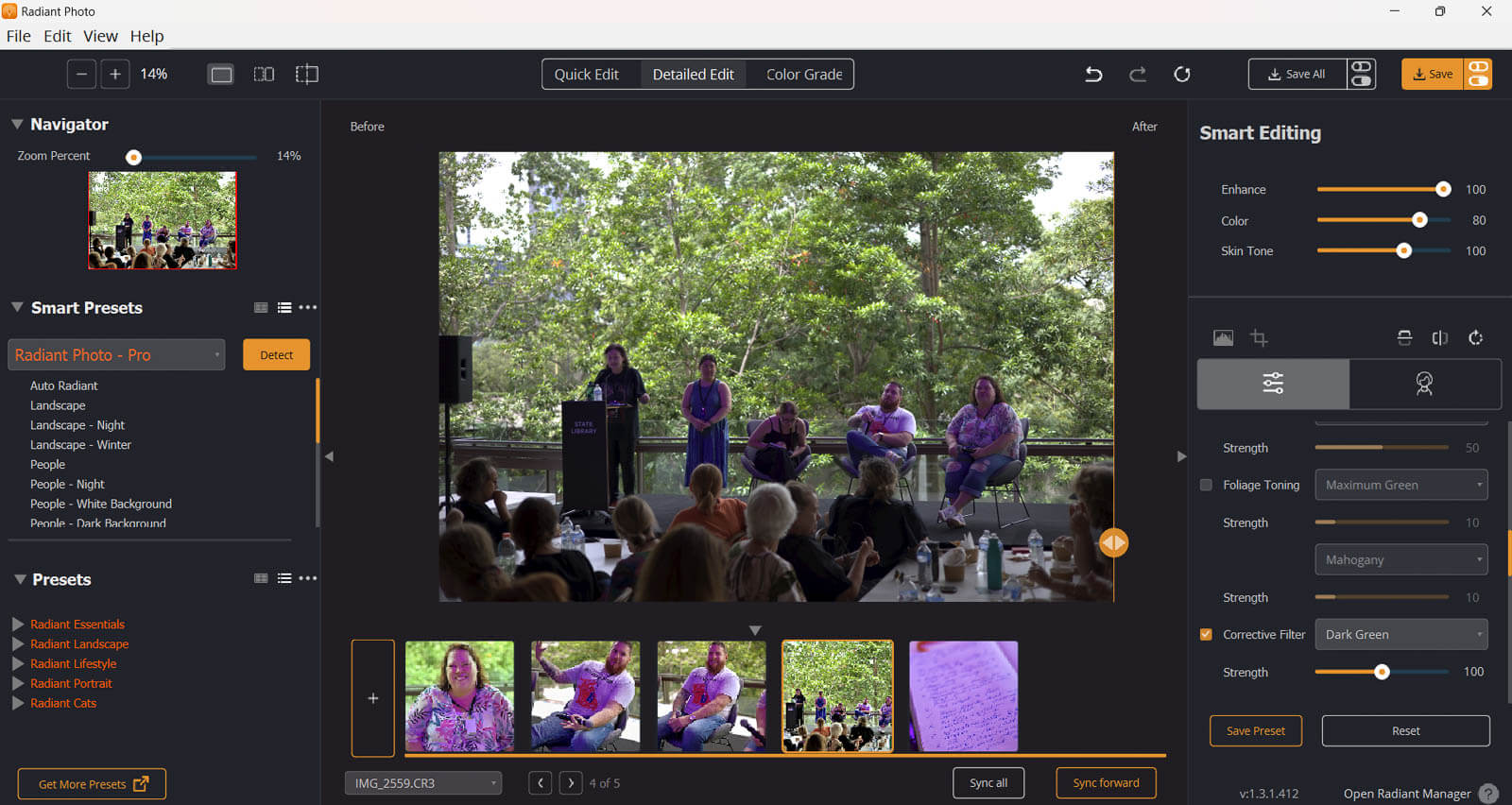1512x805 pixels.
Task: Click the crop tool icon
Action: pos(1259,338)
